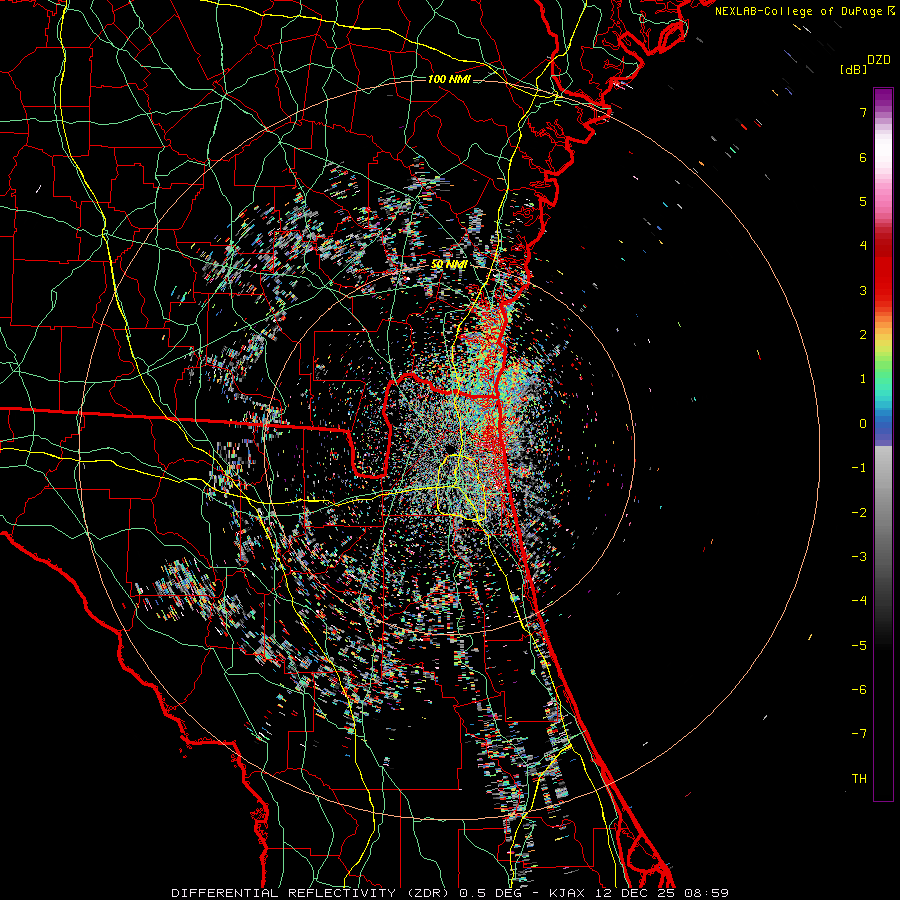
Task: Click the KJAX radar site identifier
Action: click(567, 893)
